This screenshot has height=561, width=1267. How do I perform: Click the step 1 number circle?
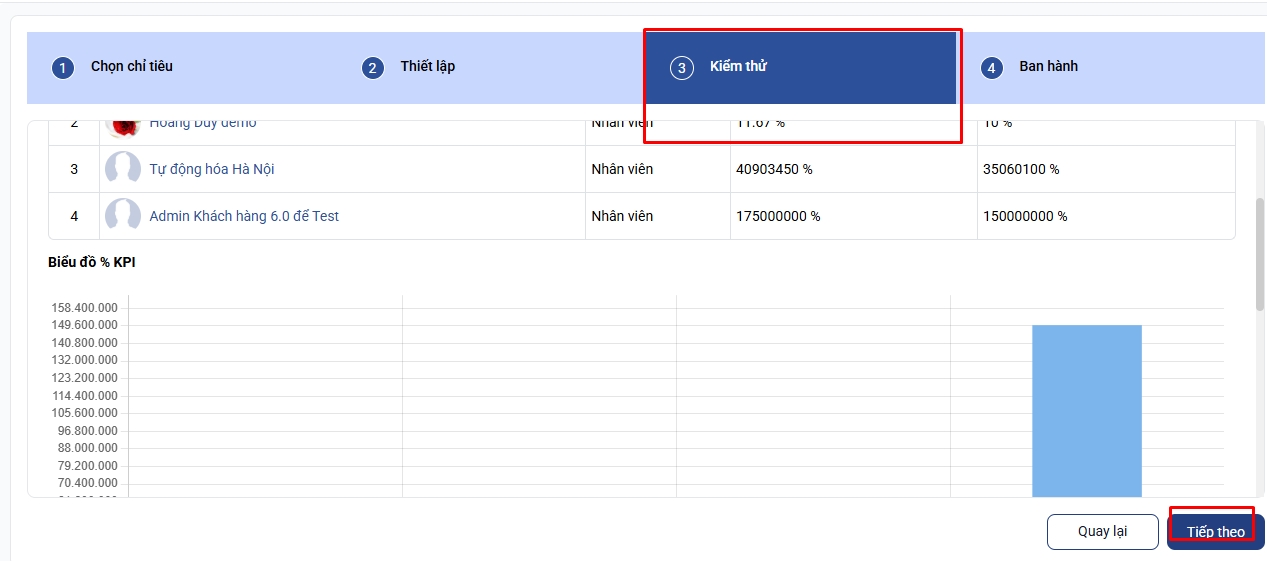[x=63, y=68]
